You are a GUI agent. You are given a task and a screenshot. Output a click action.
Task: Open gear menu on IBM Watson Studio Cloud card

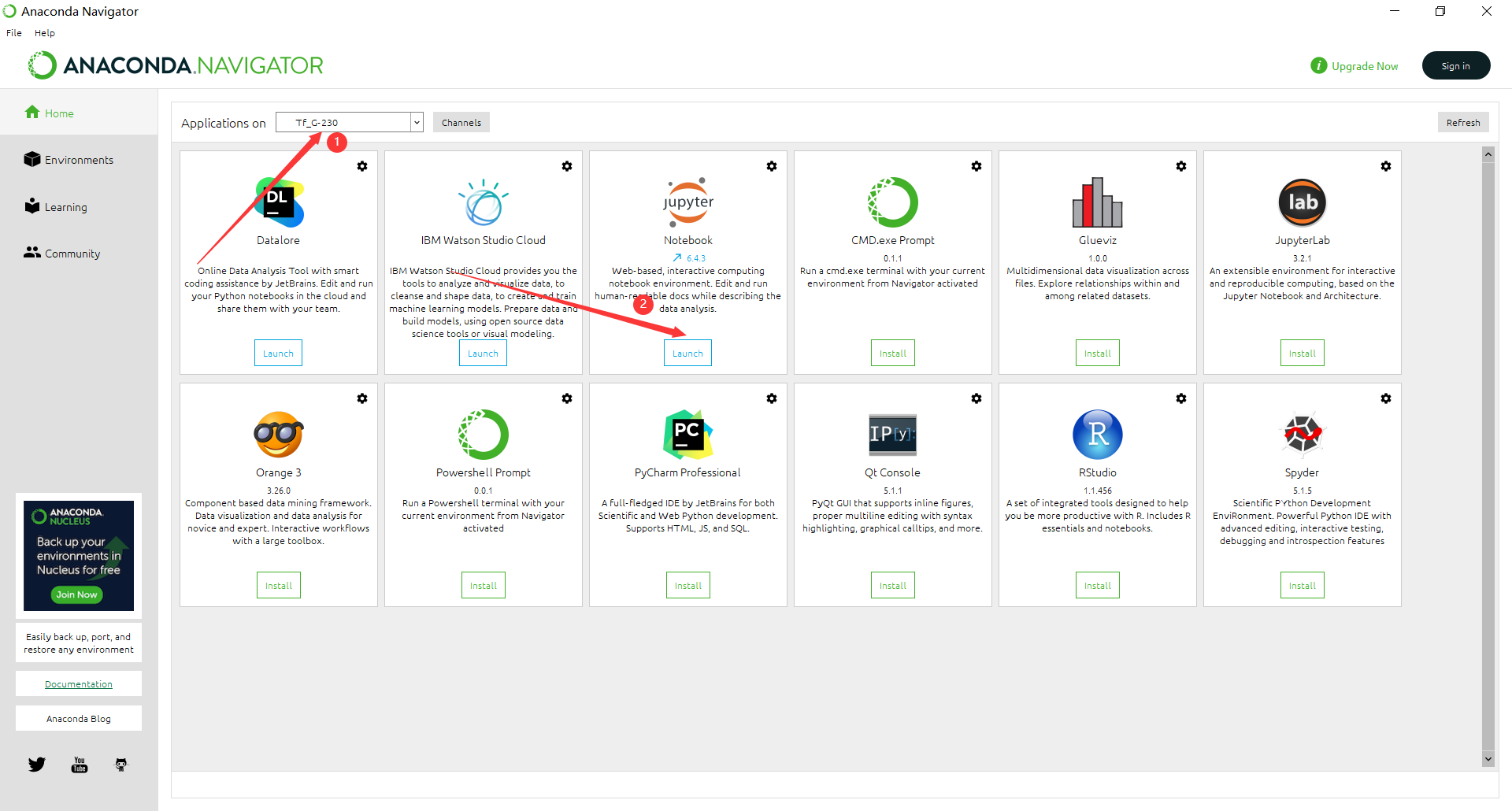567,166
